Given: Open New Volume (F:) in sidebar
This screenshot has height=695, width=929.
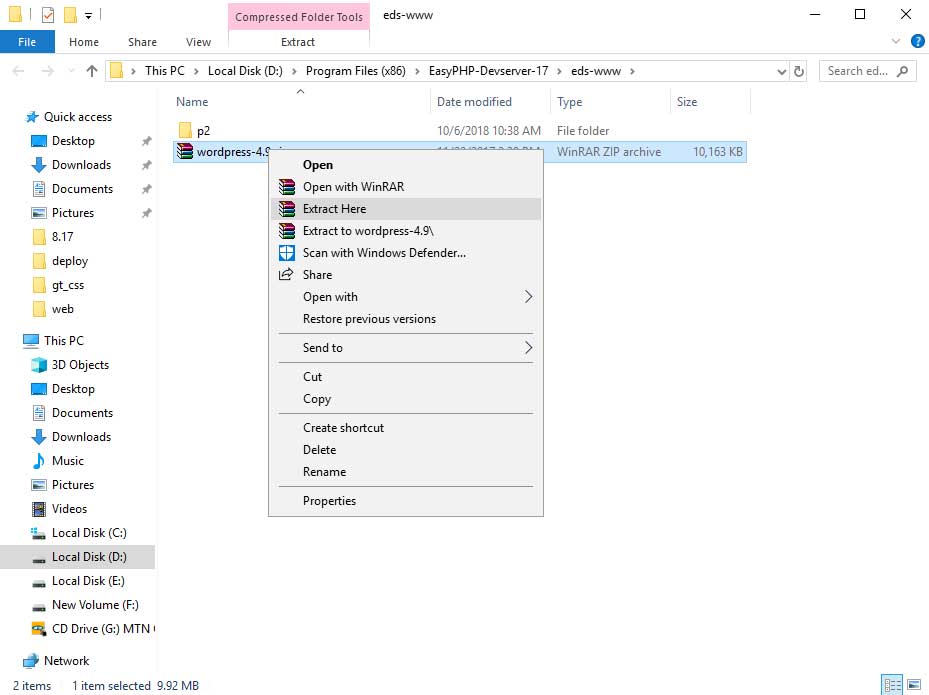Looking at the screenshot, I should pos(95,605).
